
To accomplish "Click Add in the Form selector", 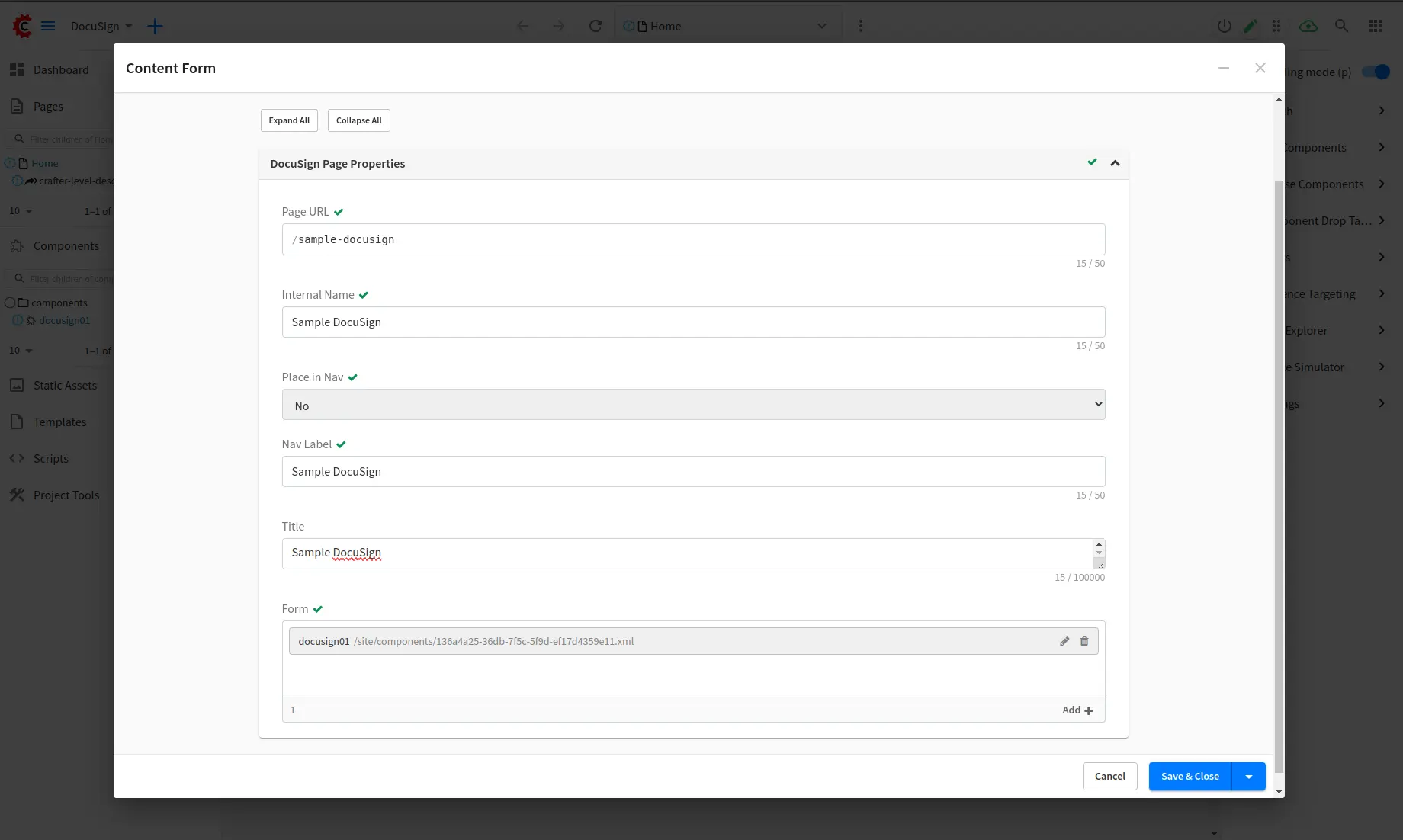I will tap(1077, 710).
